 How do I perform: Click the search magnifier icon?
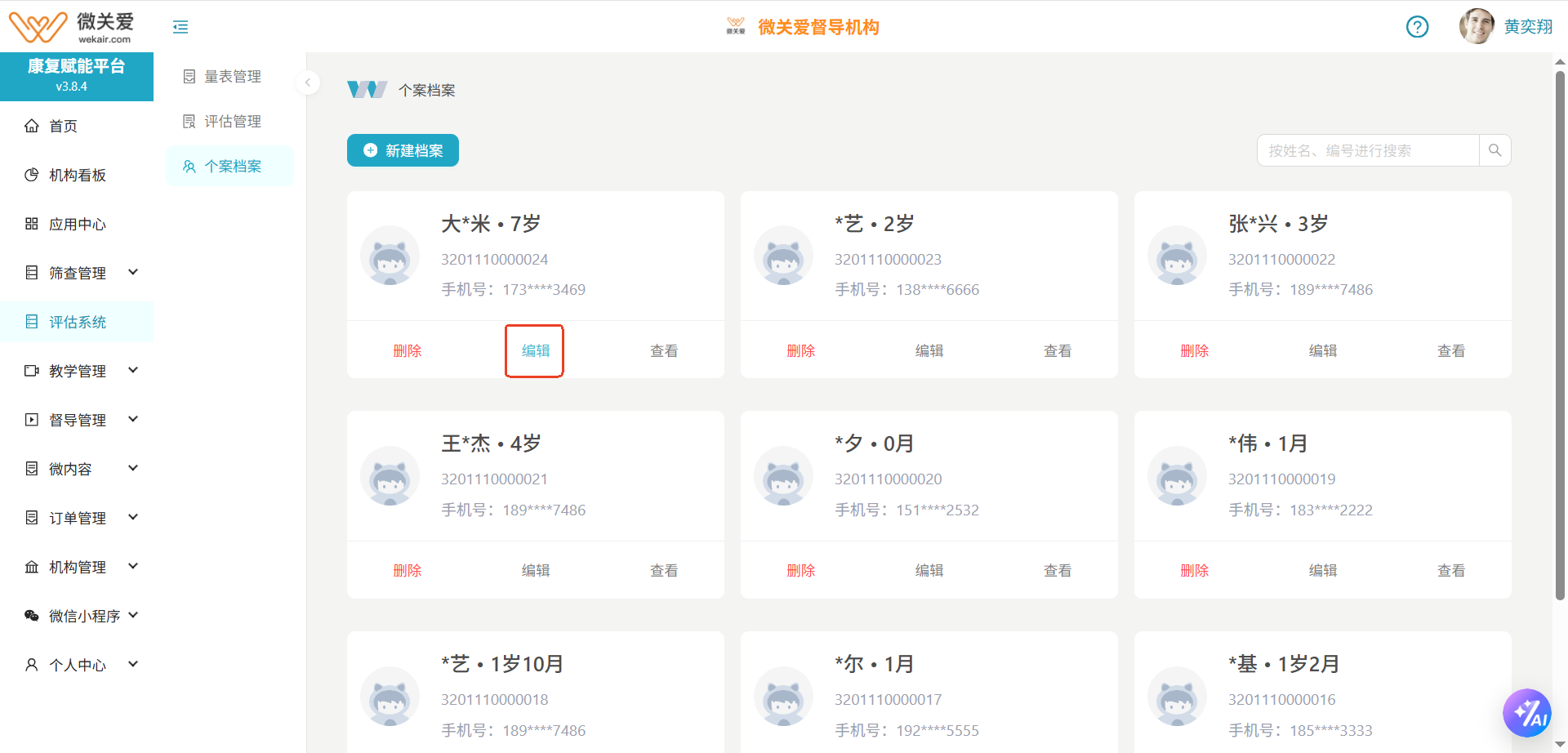(x=1495, y=150)
